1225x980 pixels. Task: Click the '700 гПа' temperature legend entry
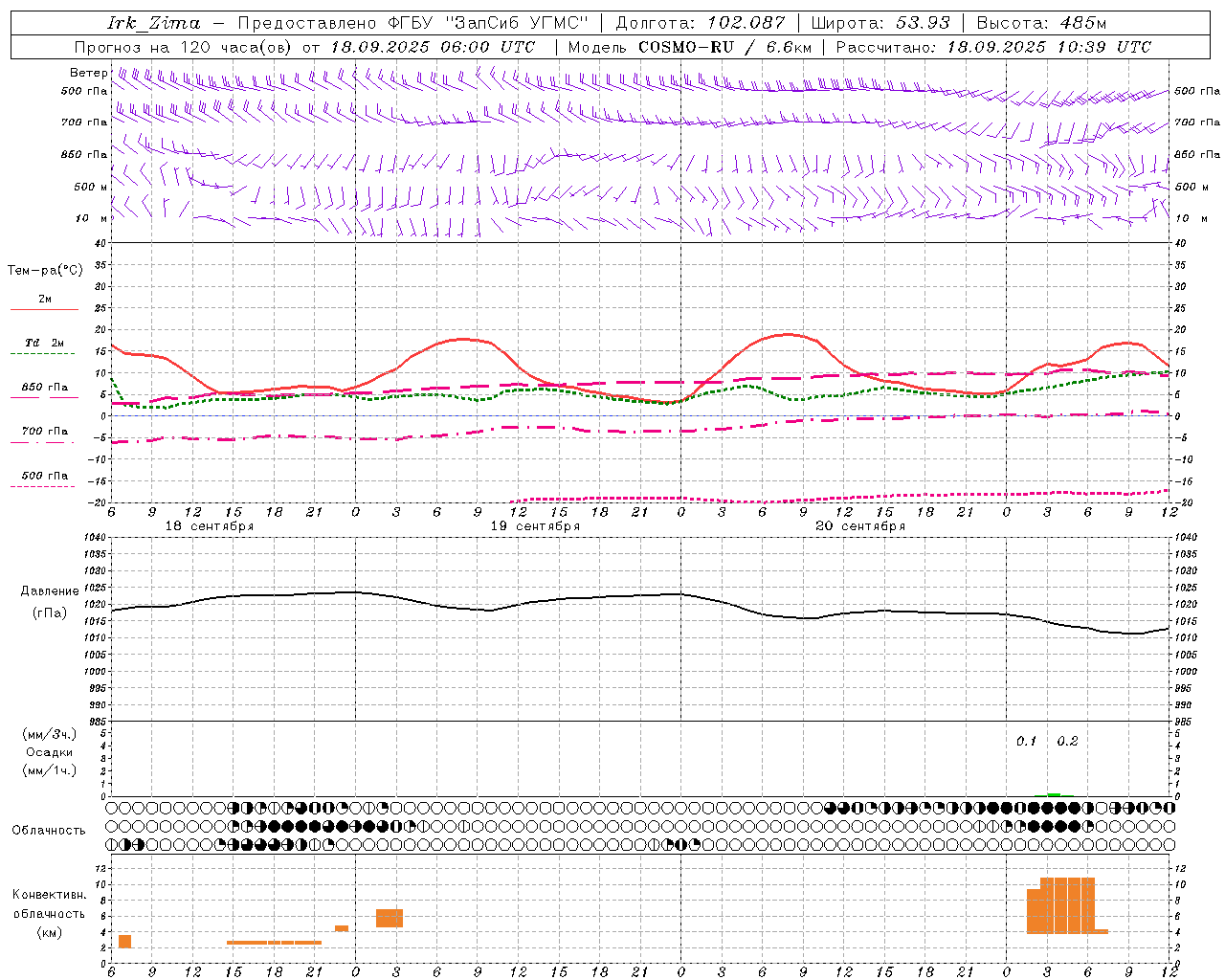(x=44, y=432)
